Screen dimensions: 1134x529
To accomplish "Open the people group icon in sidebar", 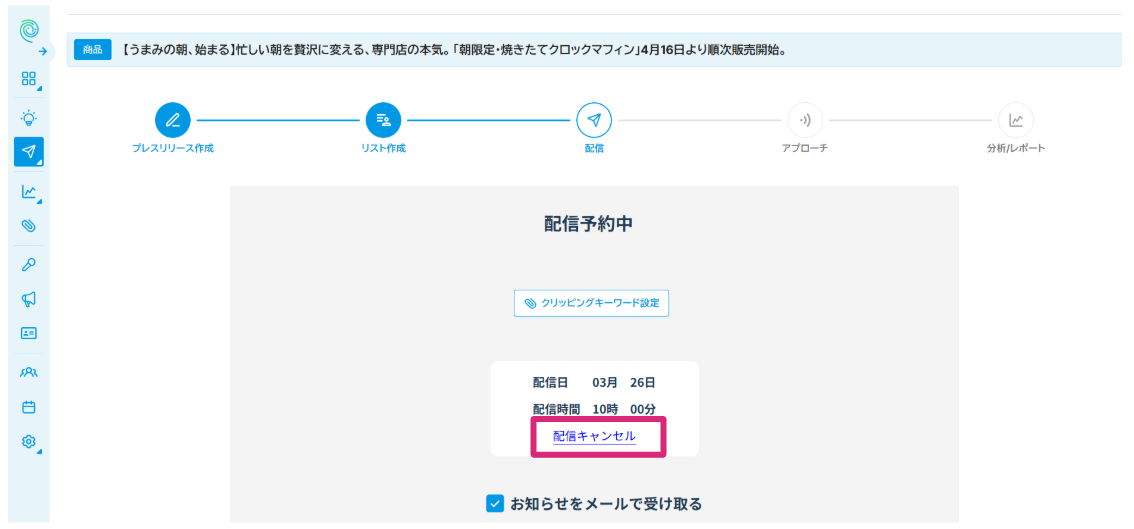I will pyautogui.click(x=29, y=372).
